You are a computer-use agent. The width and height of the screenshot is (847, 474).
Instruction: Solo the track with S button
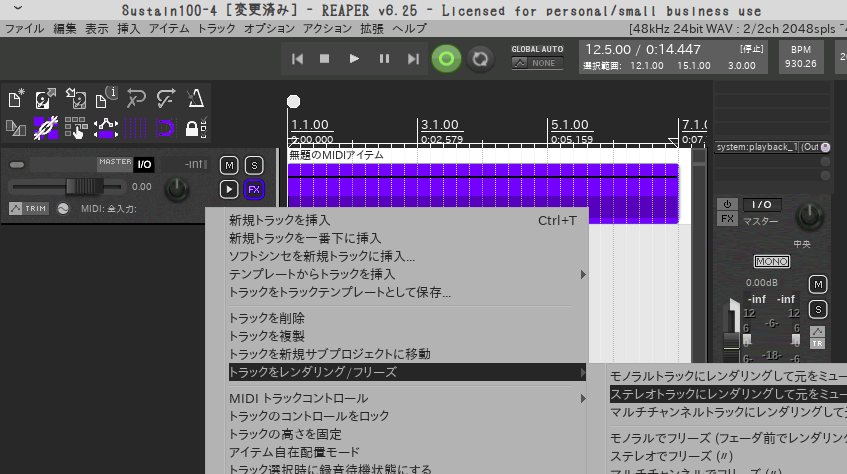[254, 165]
